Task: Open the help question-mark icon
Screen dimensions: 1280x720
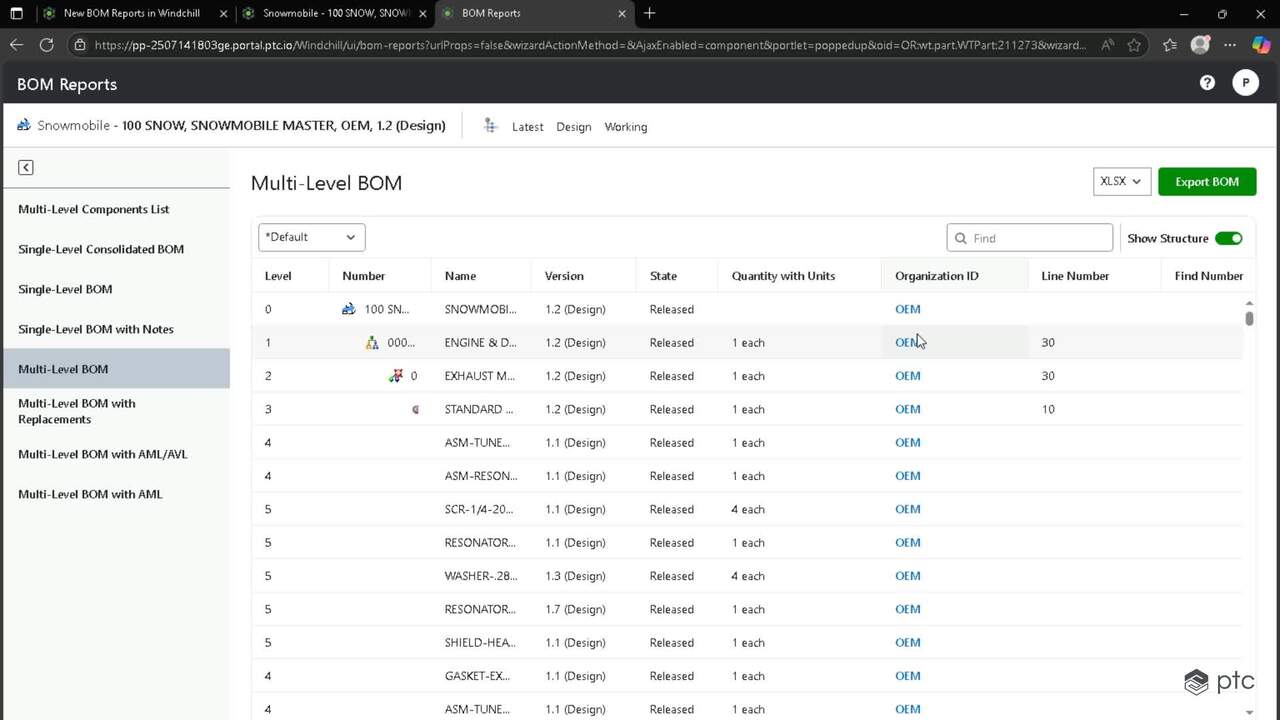Action: click(x=1207, y=83)
